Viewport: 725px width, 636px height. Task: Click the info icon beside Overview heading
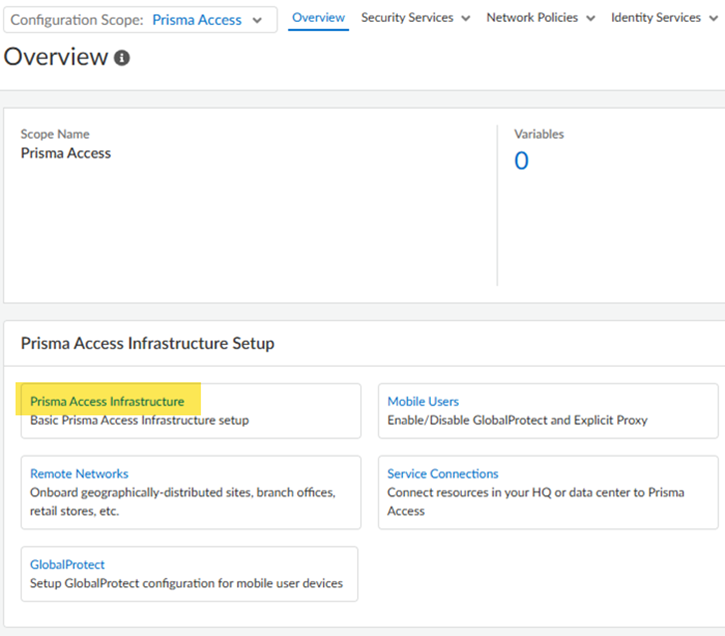122,59
